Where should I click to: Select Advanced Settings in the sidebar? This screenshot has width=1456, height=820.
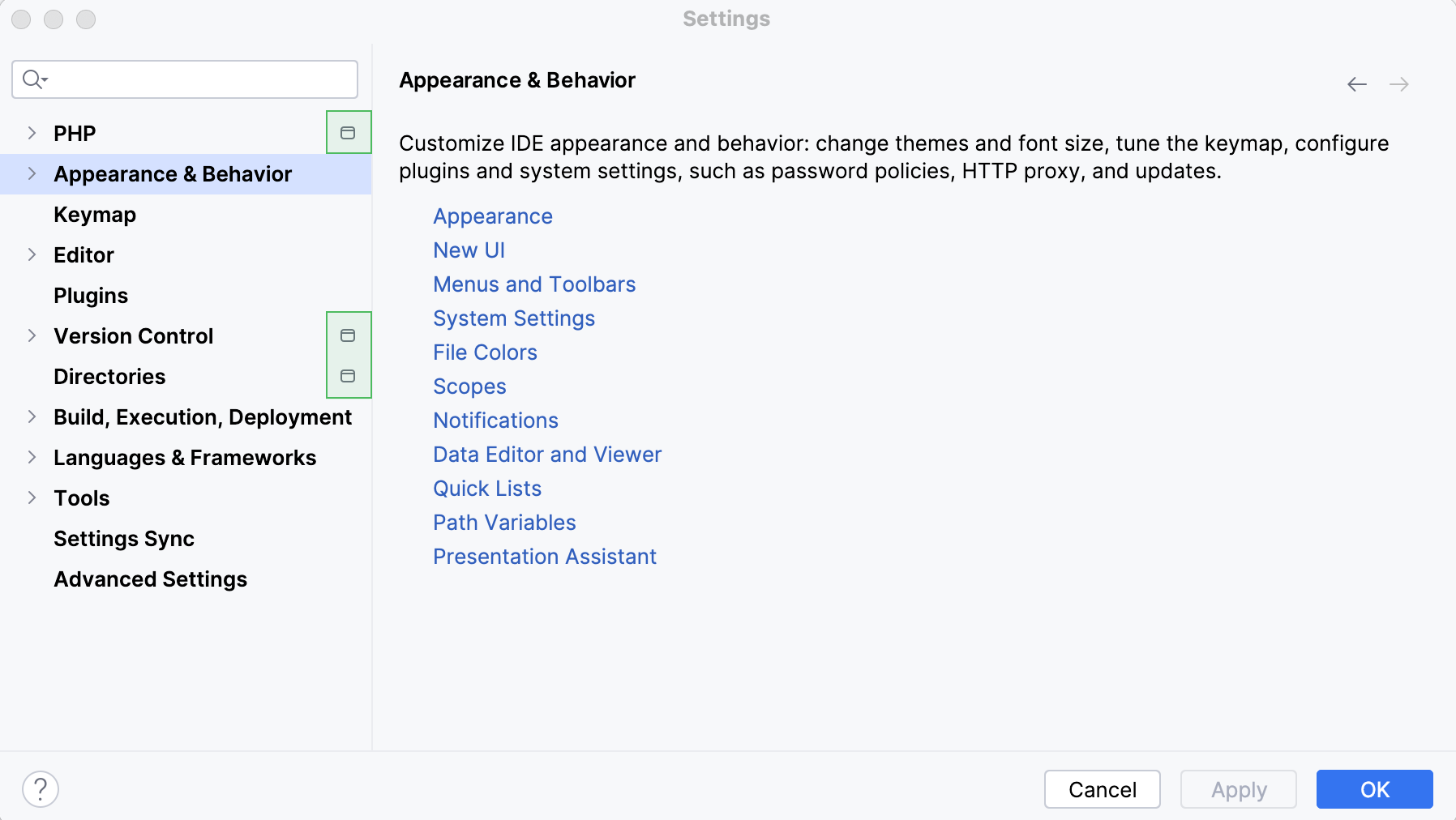(150, 579)
